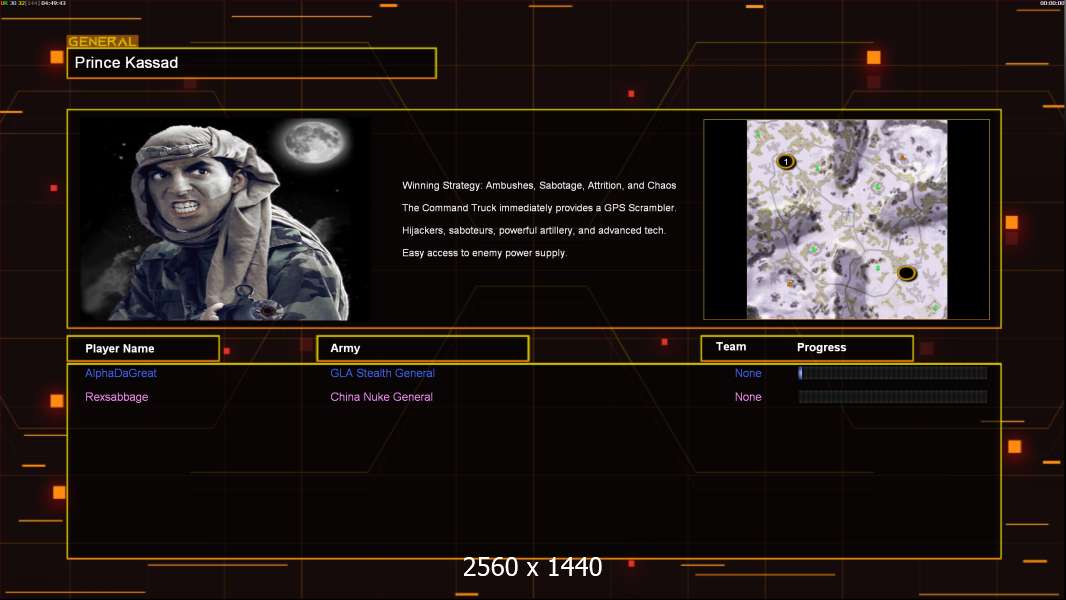The image size is (1066, 600).
Task: Select the Player Name column header
Action: tap(143, 349)
